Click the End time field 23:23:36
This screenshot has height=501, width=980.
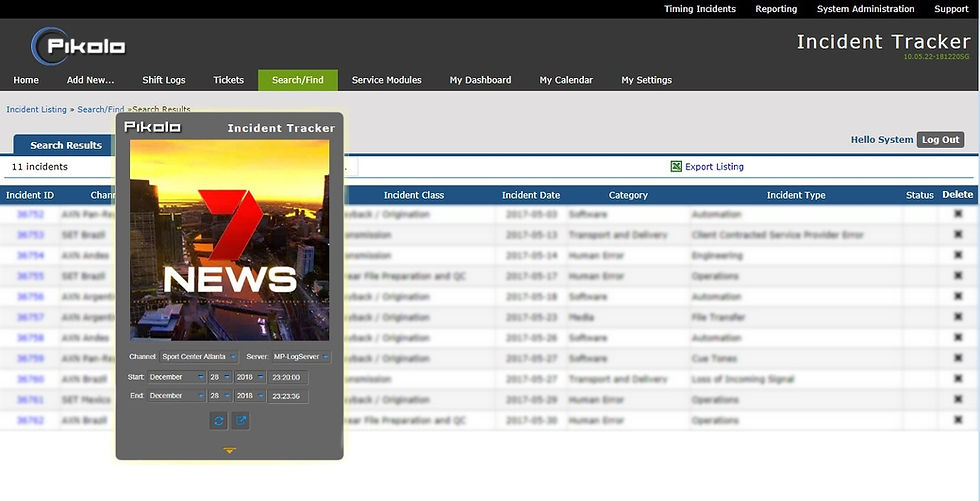point(288,396)
